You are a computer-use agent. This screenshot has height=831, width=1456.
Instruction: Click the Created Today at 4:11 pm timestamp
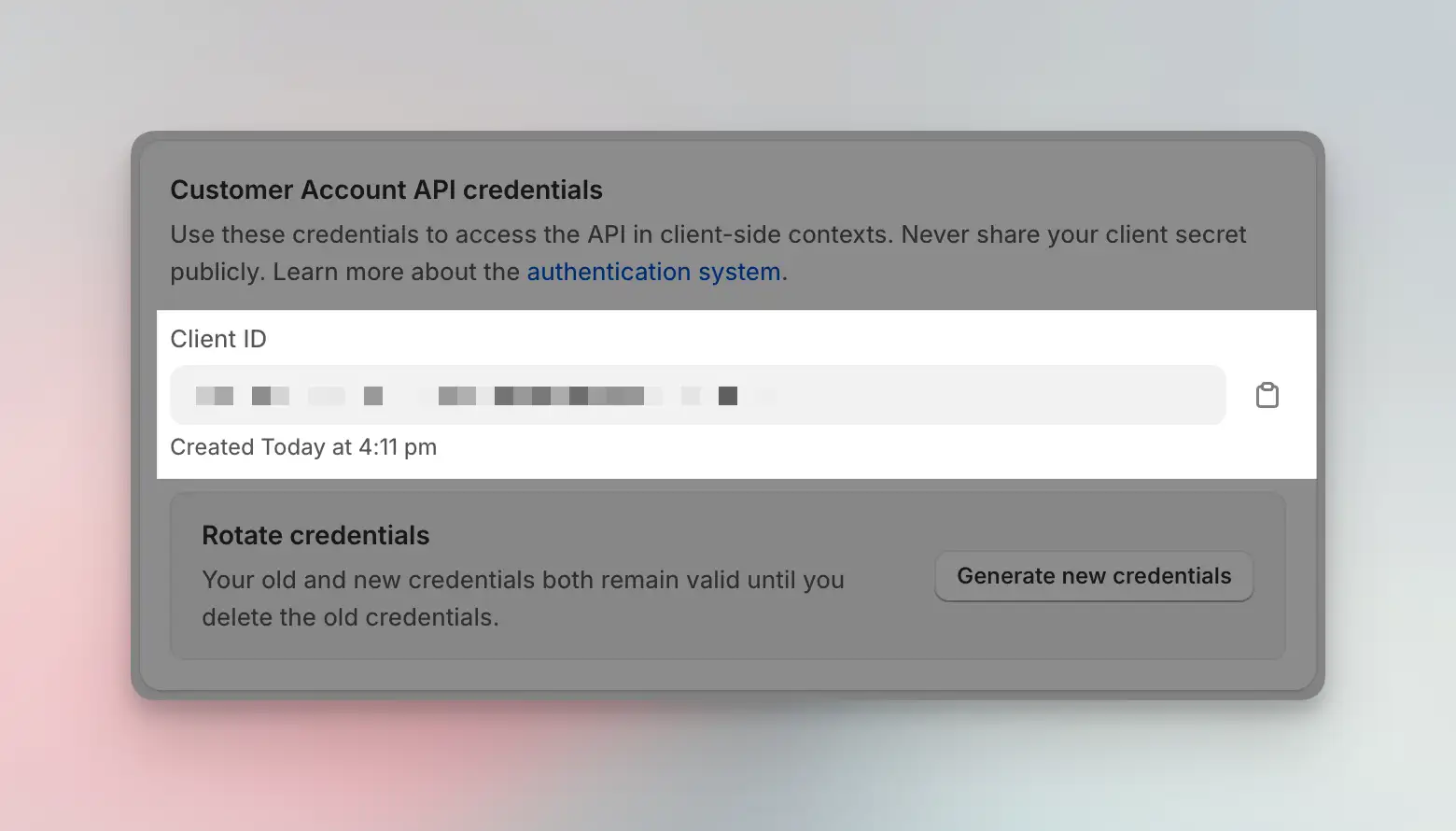point(303,447)
